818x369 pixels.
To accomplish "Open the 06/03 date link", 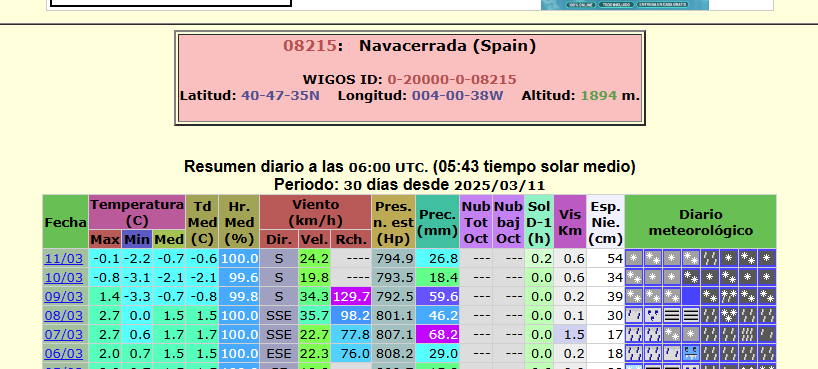I will click(64, 353).
